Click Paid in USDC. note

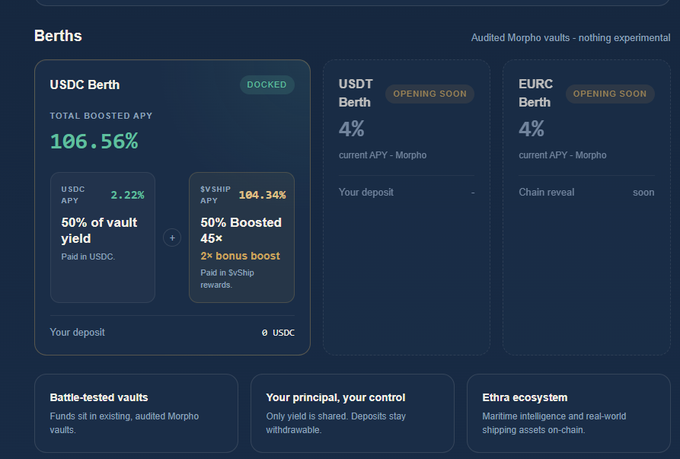point(88,256)
